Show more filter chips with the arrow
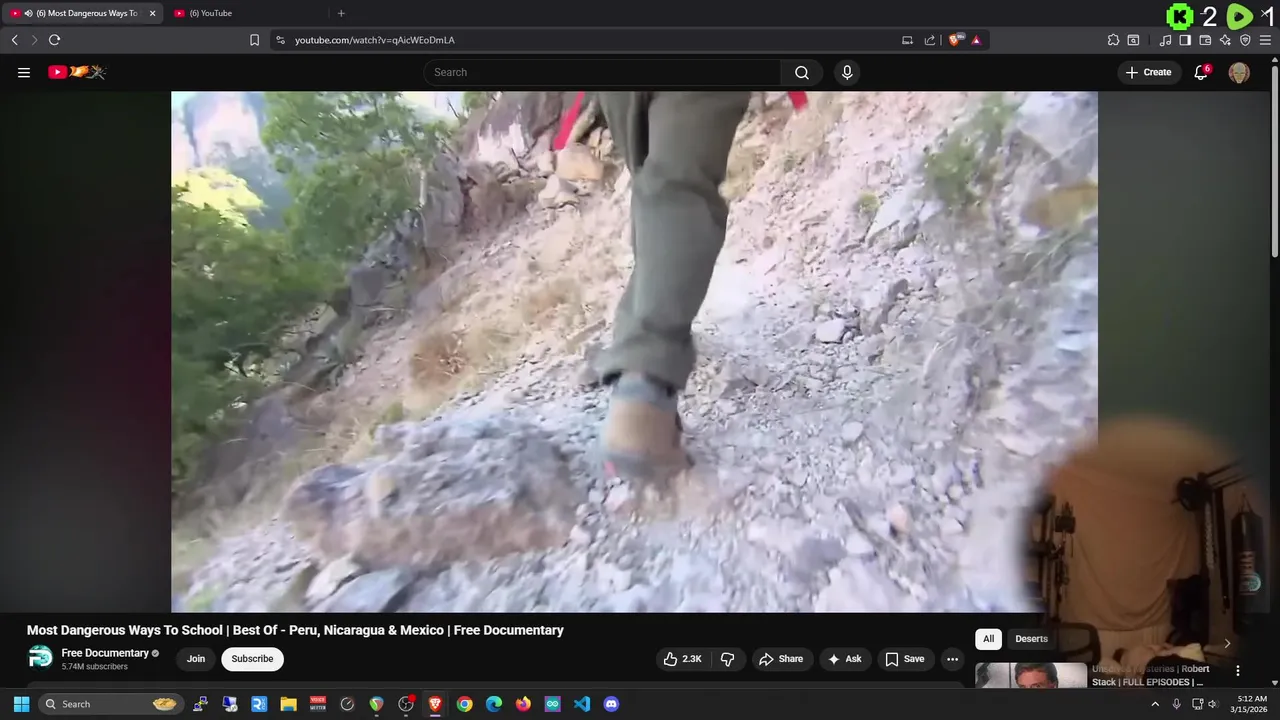 [1227, 643]
